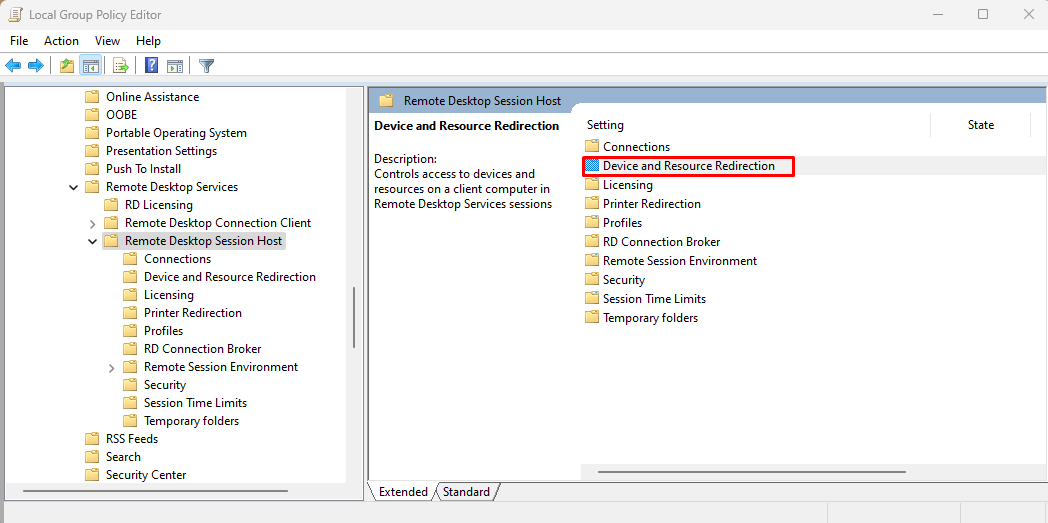Image resolution: width=1048 pixels, height=523 pixels.
Task: Select Temporary folders in left tree
Action: [x=191, y=421]
